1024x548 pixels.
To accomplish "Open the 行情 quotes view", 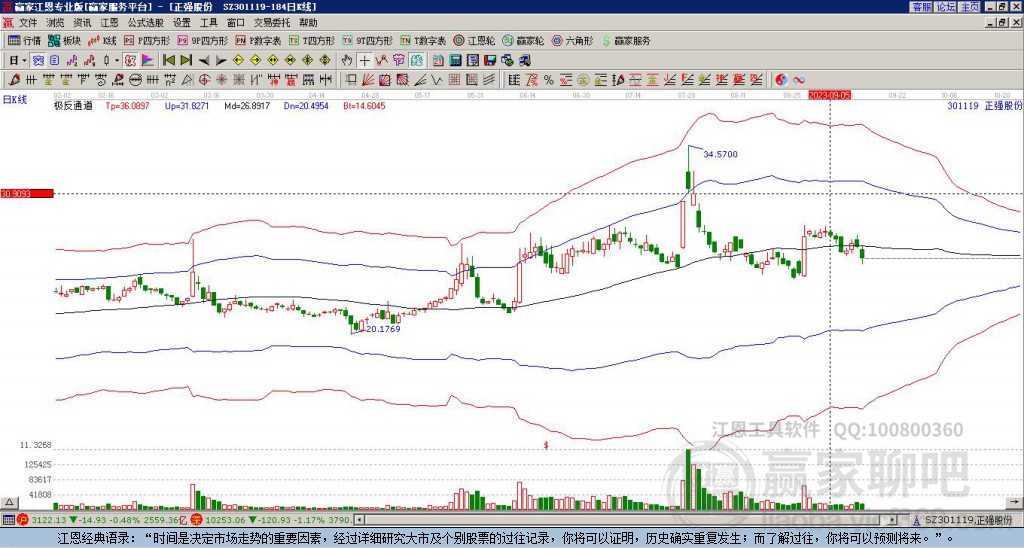I will [x=25, y=40].
